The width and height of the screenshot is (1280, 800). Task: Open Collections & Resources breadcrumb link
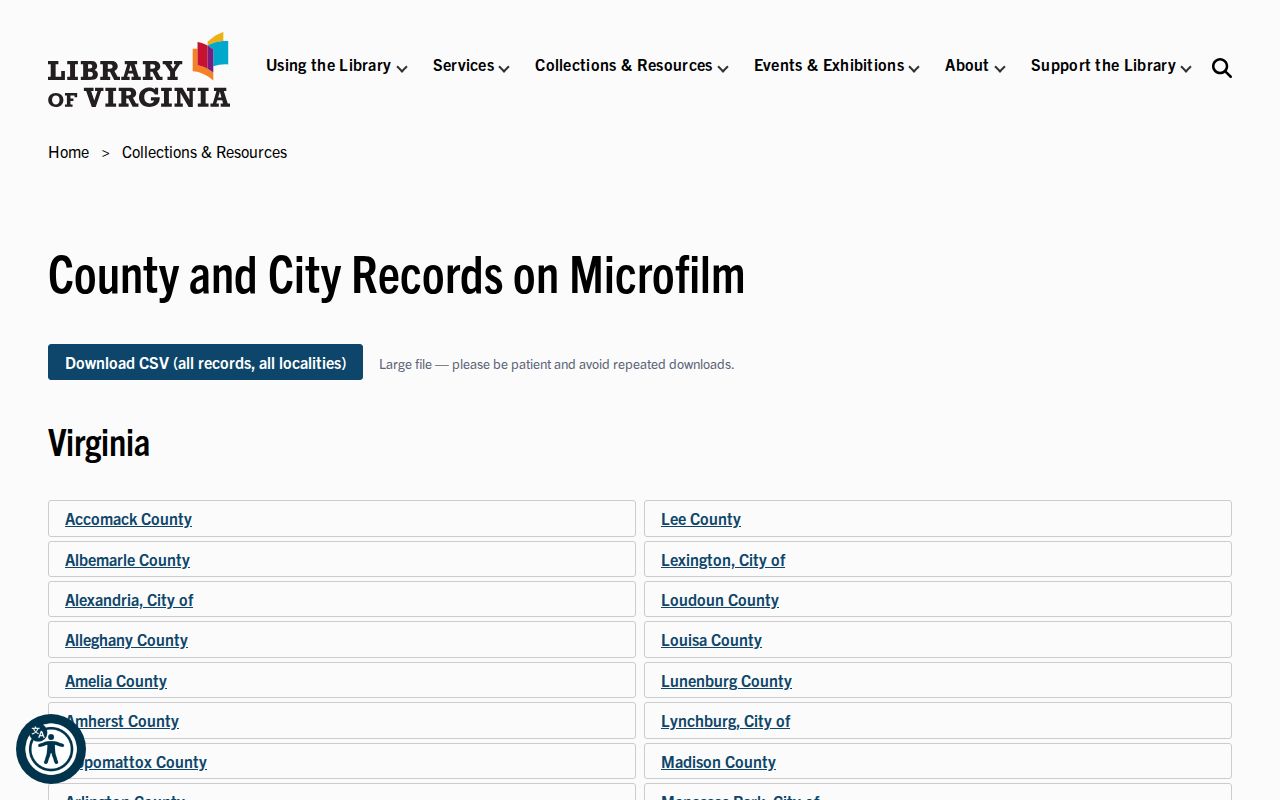pyautogui.click(x=204, y=152)
